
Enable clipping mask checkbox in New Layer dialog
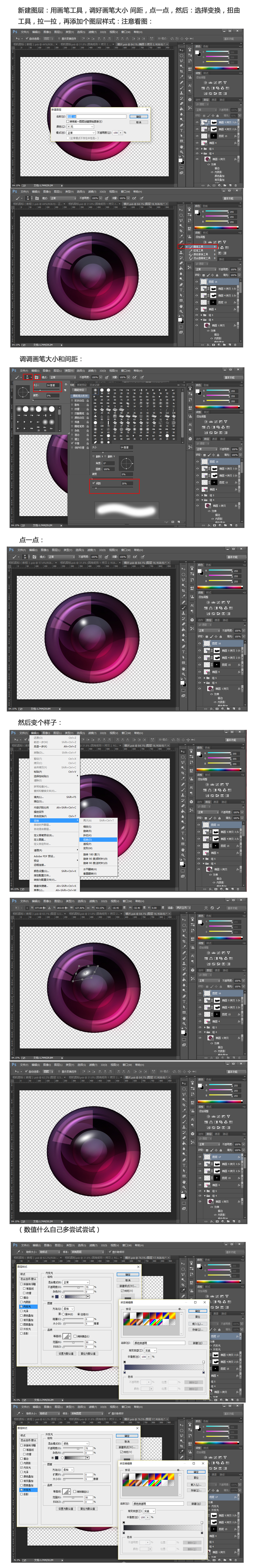[x=68, y=121]
